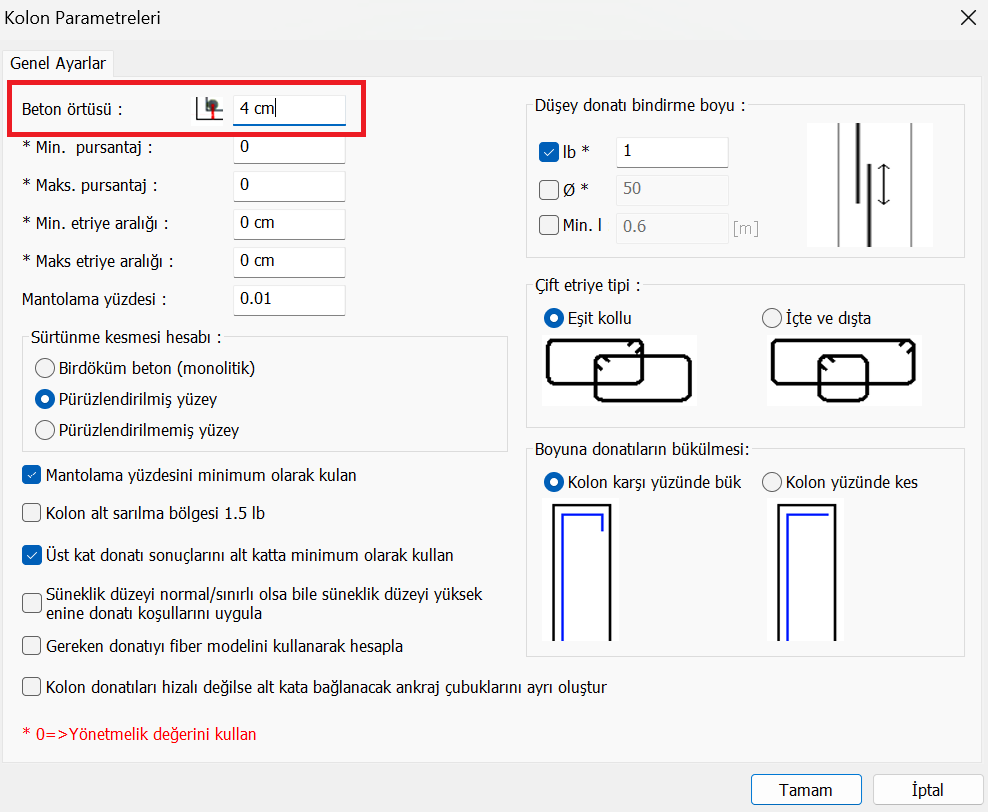The image size is (988, 812).
Task: Click the vertical rebar lap length diagram
Action: click(869, 184)
